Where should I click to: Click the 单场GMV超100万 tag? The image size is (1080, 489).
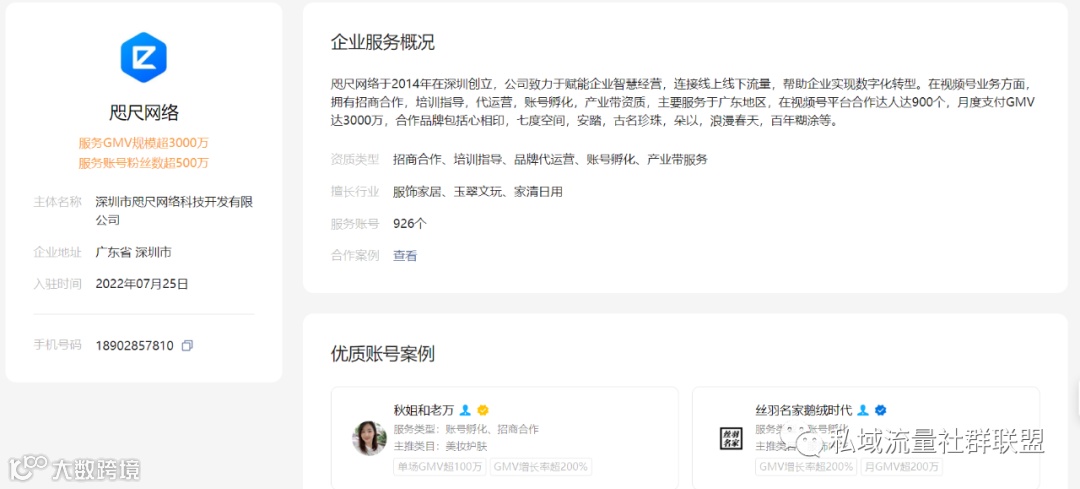tap(439, 467)
